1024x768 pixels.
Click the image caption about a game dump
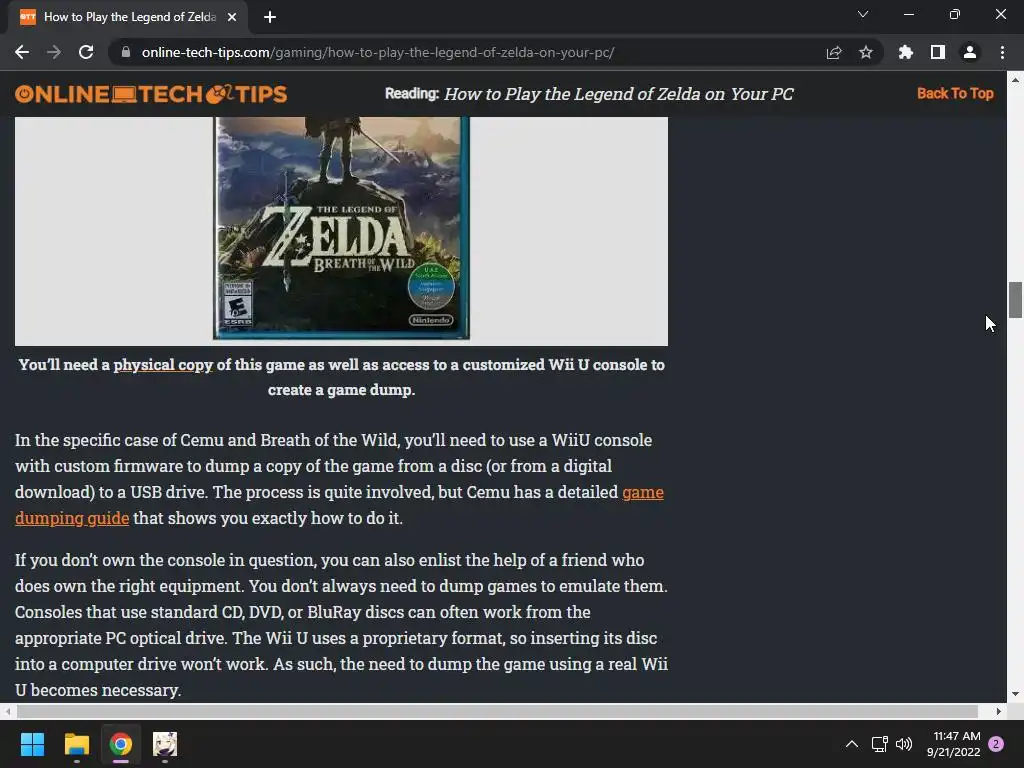tap(341, 377)
